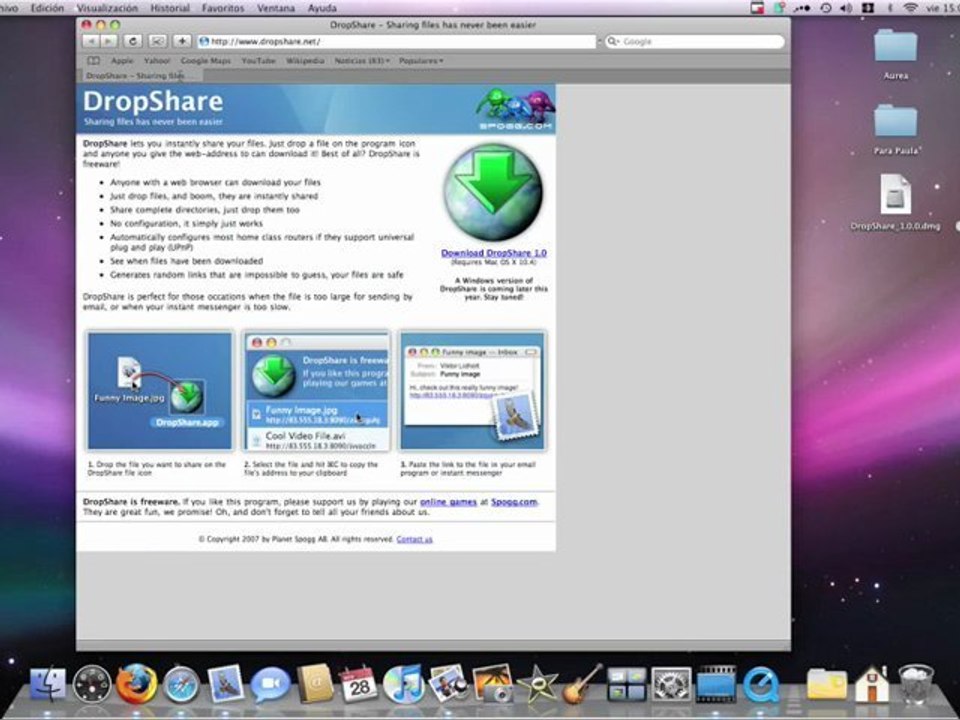Open the Edición menu
Image resolution: width=960 pixels, height=720 pixels.
pos(47,8)
